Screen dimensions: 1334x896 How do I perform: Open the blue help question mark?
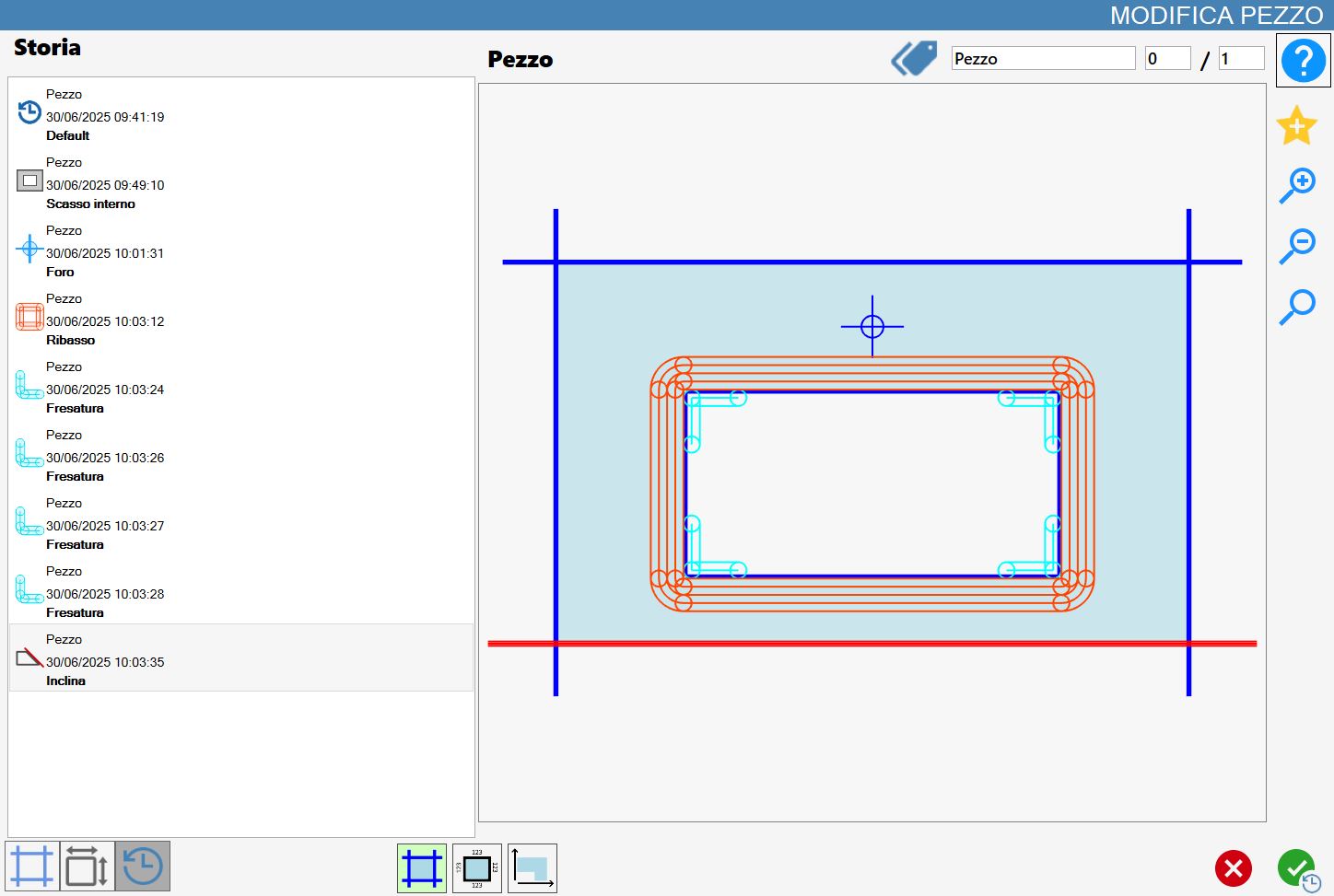click(x=1303, y=61)
